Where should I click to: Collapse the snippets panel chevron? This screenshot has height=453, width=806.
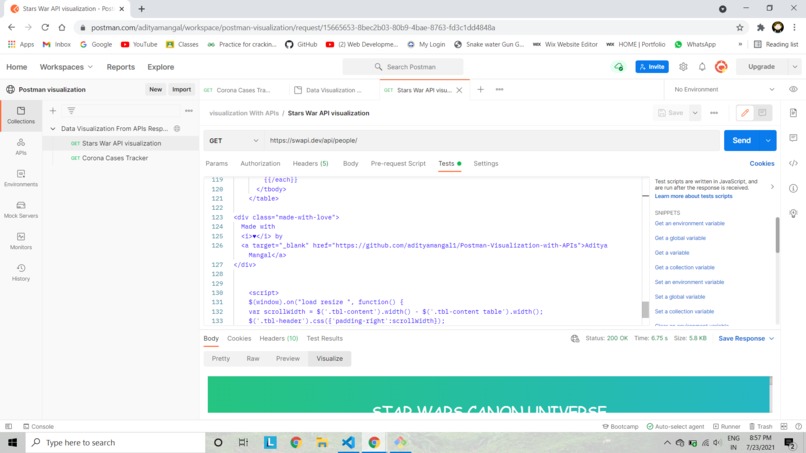(x=772, y=187)
